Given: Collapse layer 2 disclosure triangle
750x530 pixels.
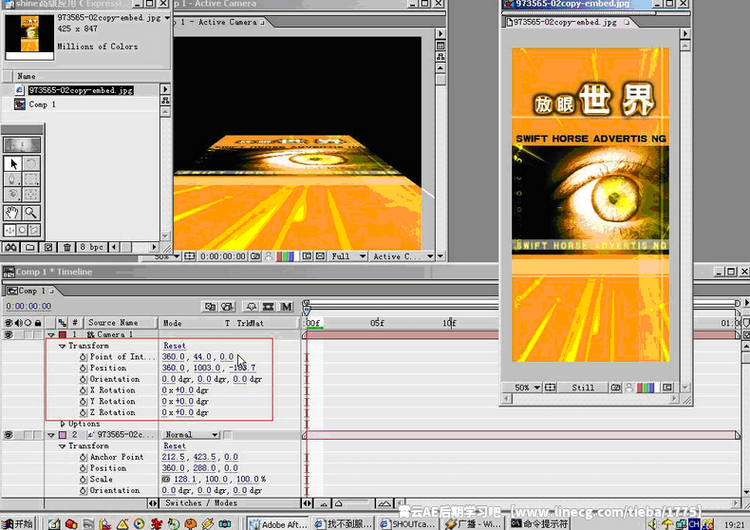Looking at the screenshot, I should 51,435.
